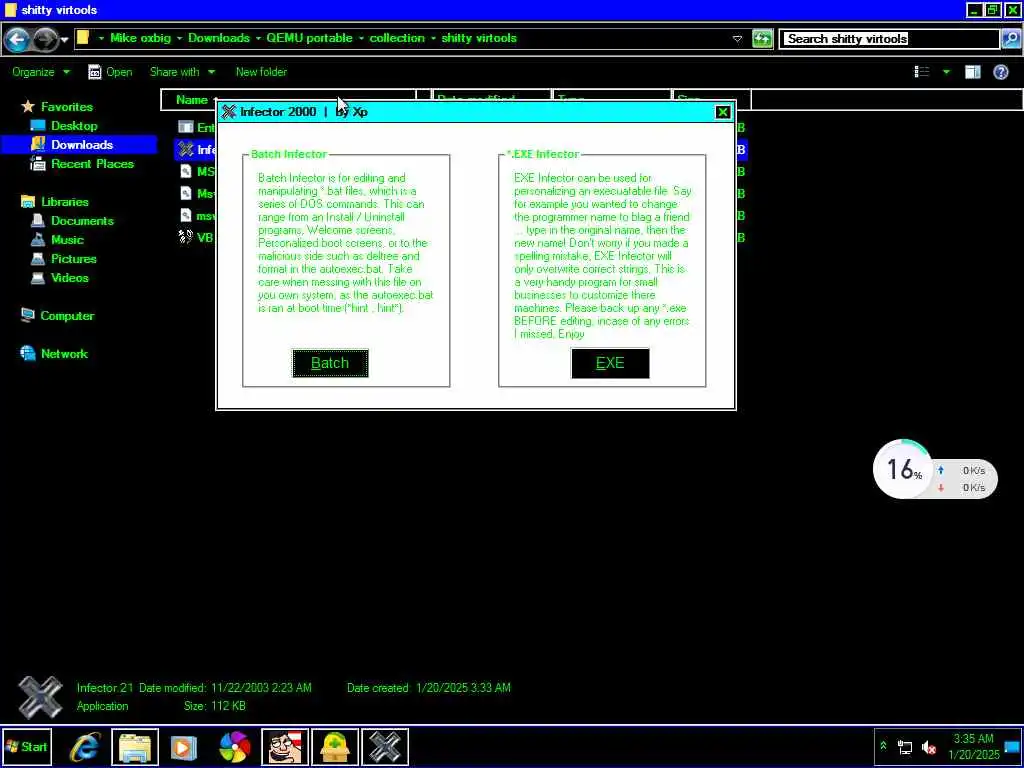Open the Organize menu
The height and width of the screenshot is (768, 1024).
tap(40, 72)
